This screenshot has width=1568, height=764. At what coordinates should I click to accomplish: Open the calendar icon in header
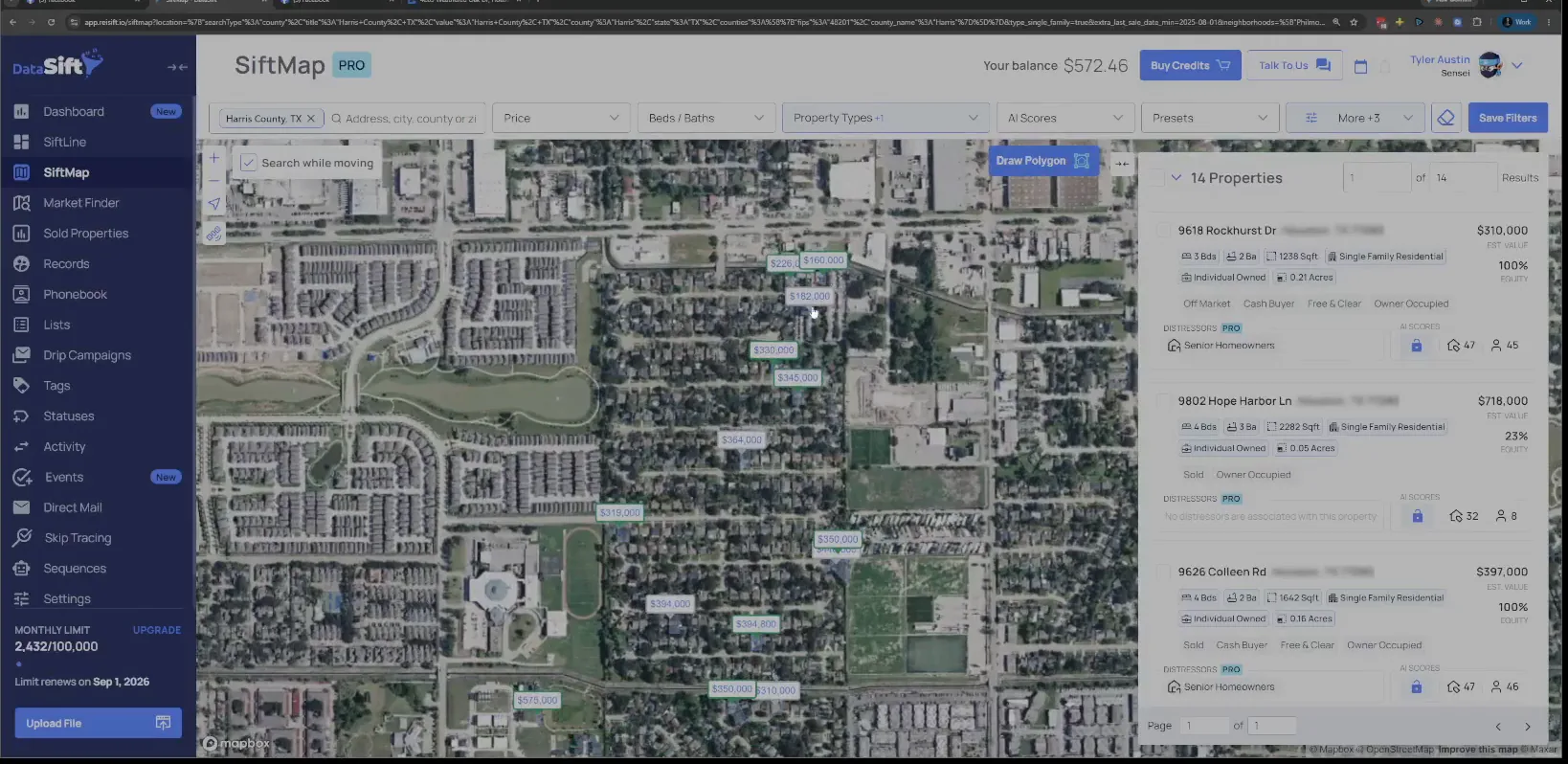coord(1360,66)
